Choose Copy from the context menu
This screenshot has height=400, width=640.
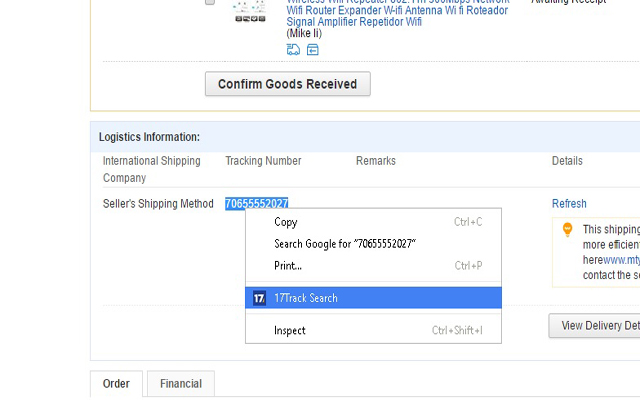[286, 222]
